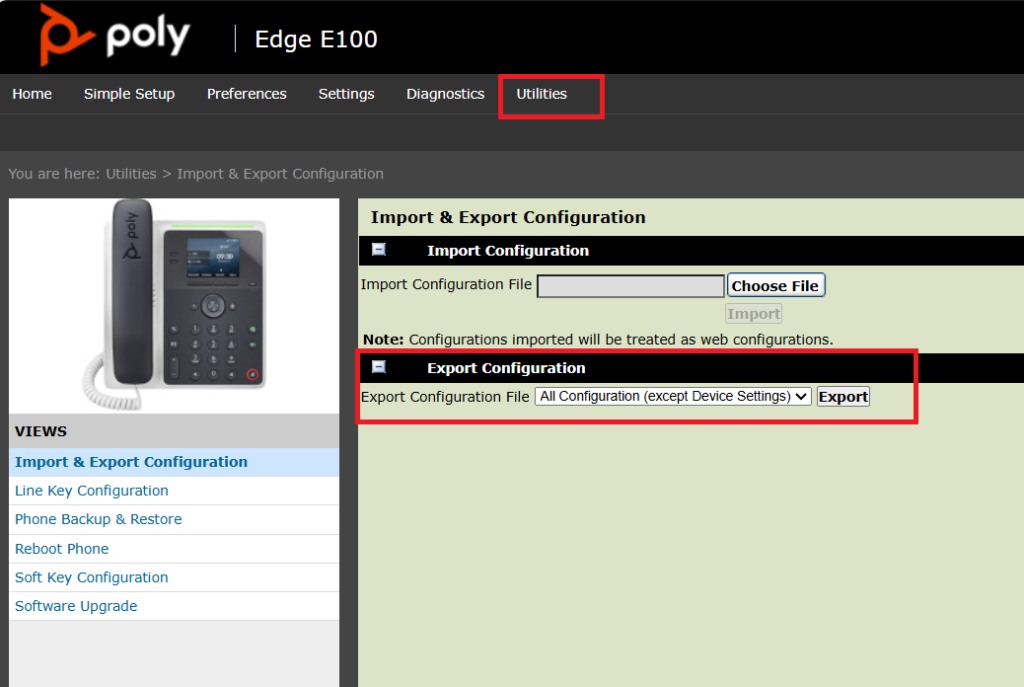
Task: Open Soft Key Configuration view
Action: (x=92, y=578)
